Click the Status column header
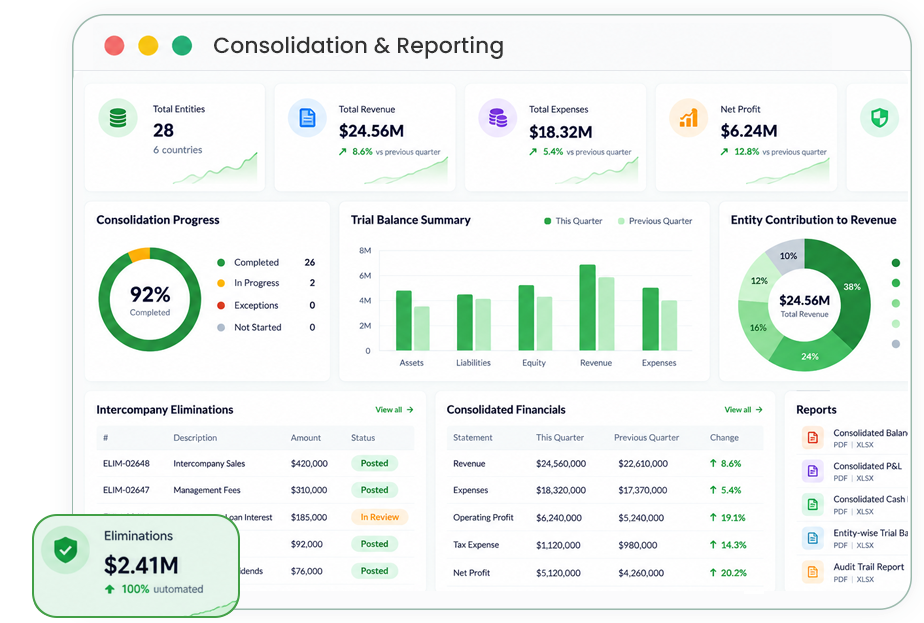Image resolution: width=924 pixels, height=623 pixels. [363, 437]
